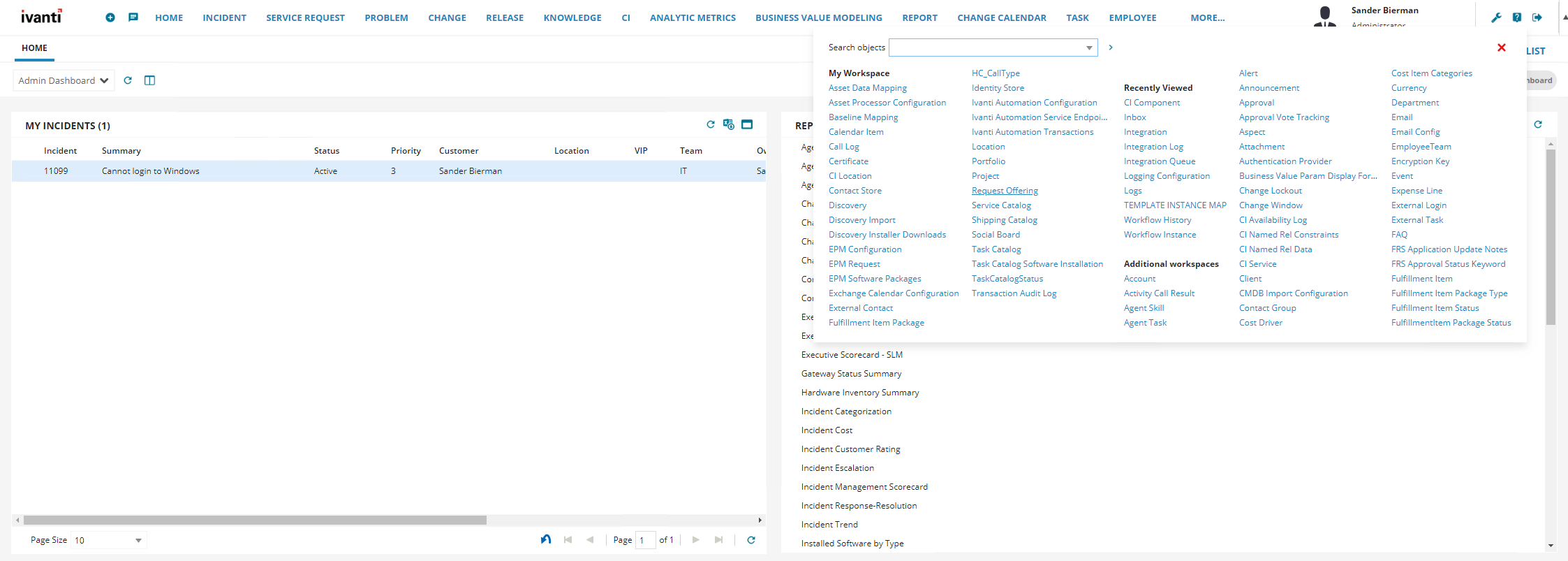1568x561 pixels.
Task: Export My Incidents to Excel icon
Action: [x=729, y=124]
